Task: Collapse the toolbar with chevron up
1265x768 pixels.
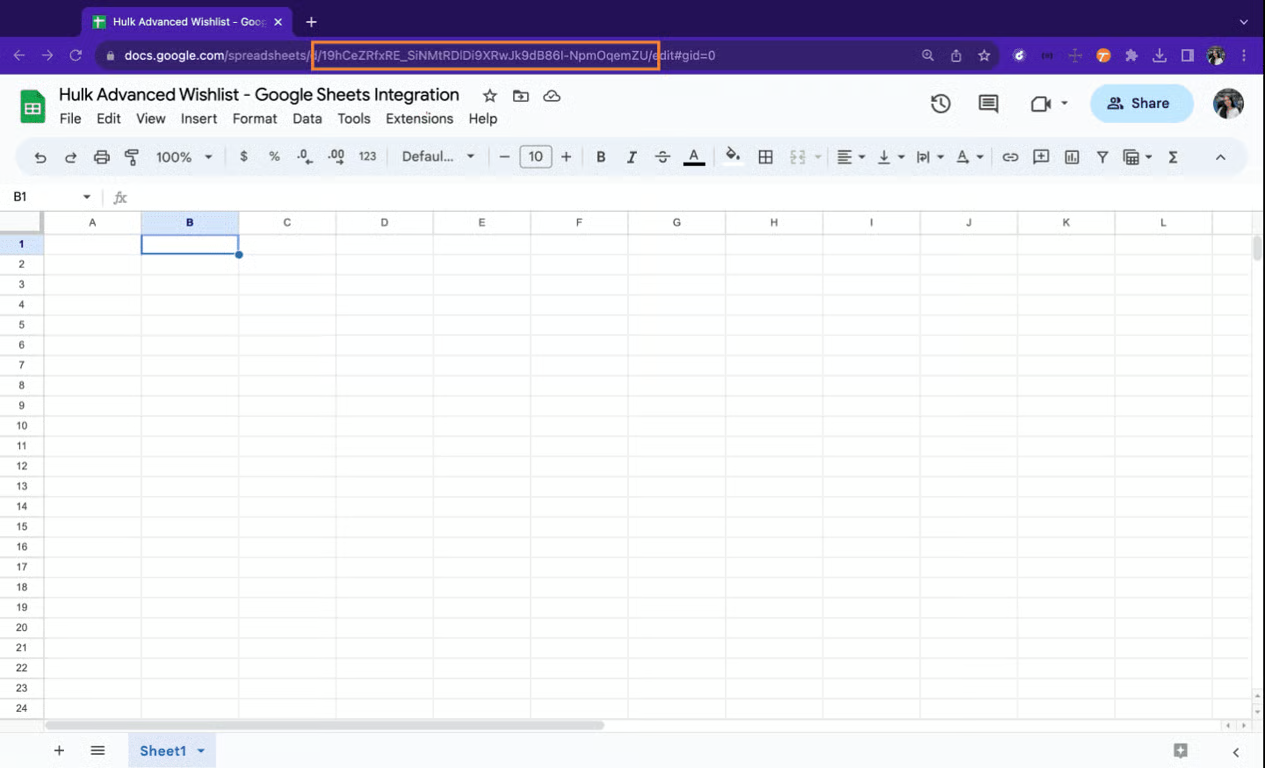Action: [1220, 157]
